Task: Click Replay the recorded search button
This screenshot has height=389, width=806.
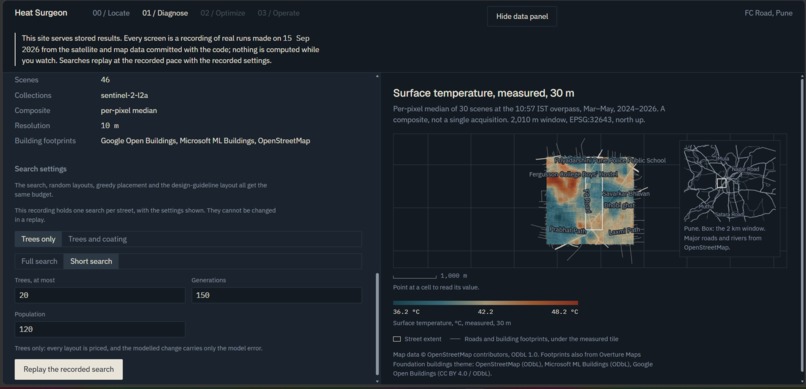Action: pyautogui.click(x=68, y=369)
